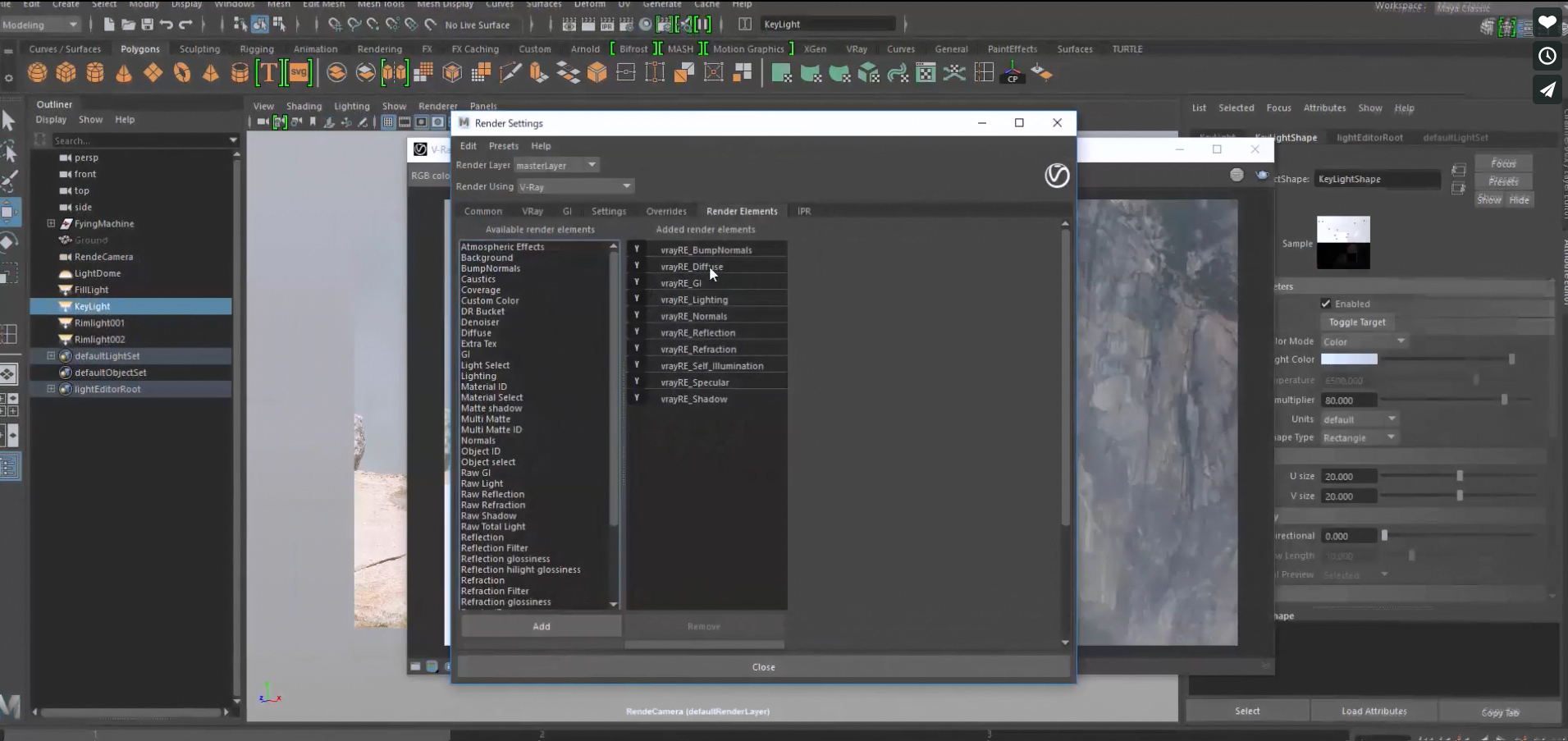Expand defaultLightSet in the Outliner
Viewport: 1568px width, 741px height.
(51, 356)
